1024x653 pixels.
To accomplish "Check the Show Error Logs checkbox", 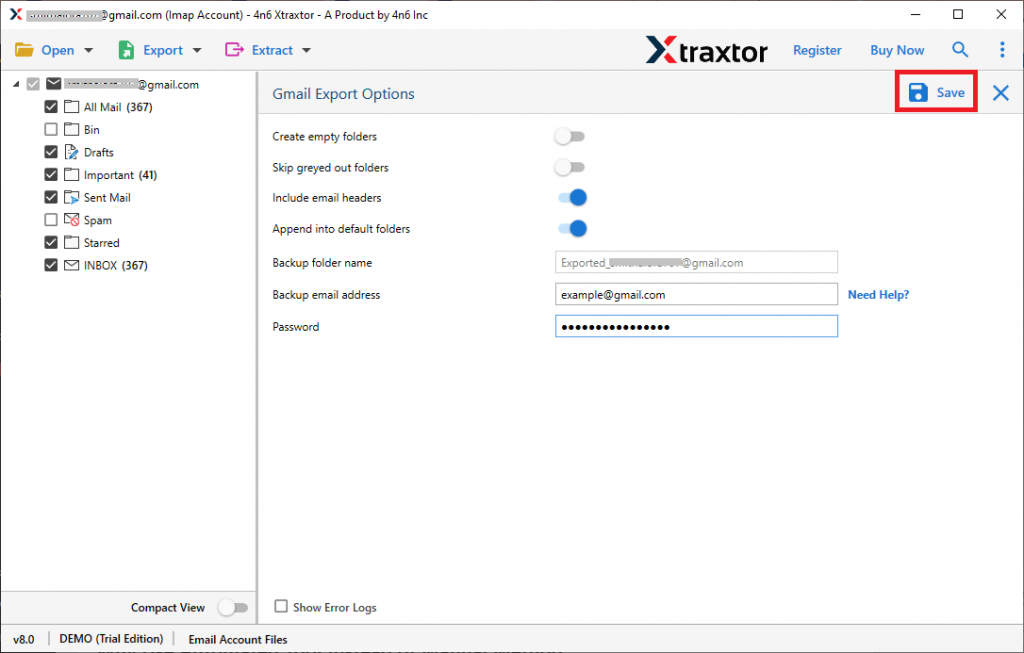I will [281, 607].
